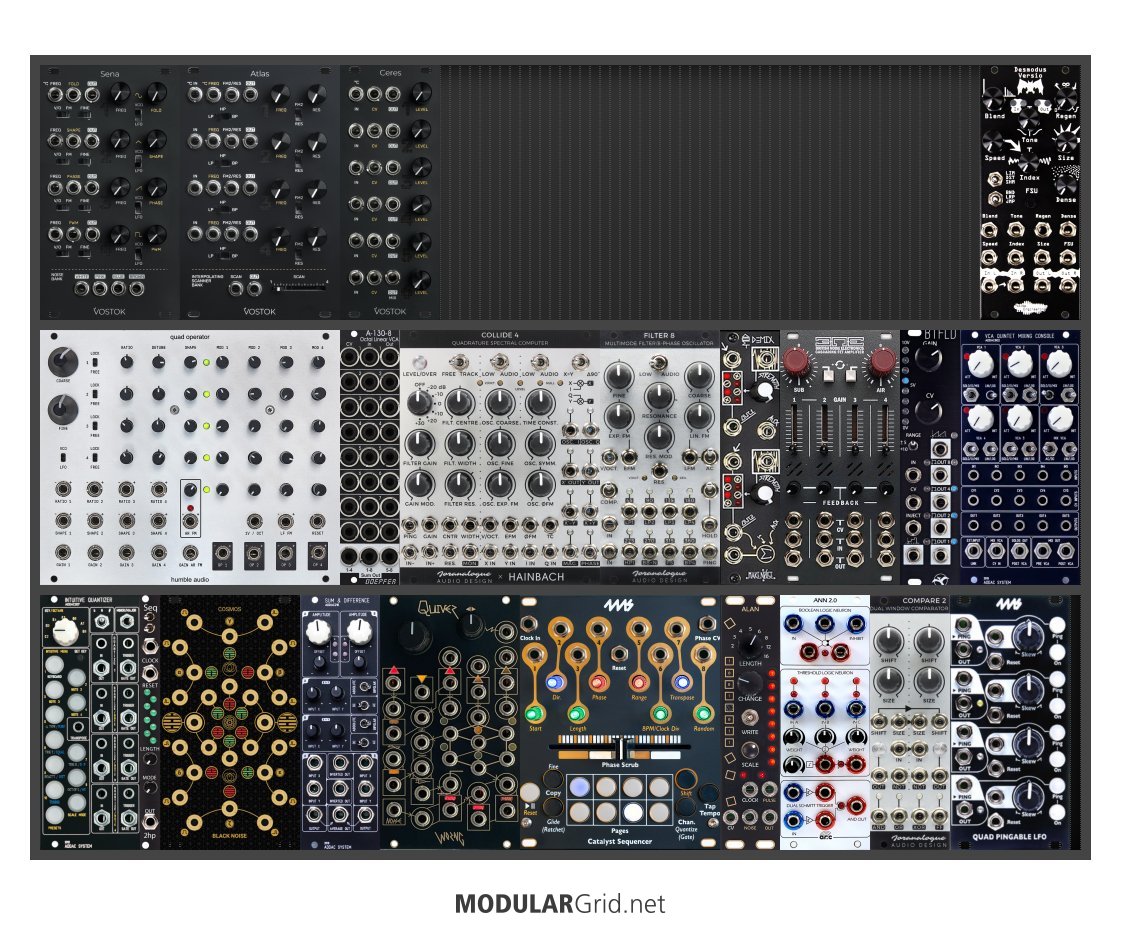Click the BTFLD Gain knob
The width and height of the screenshot is (1121, 925).
[929, 359]
